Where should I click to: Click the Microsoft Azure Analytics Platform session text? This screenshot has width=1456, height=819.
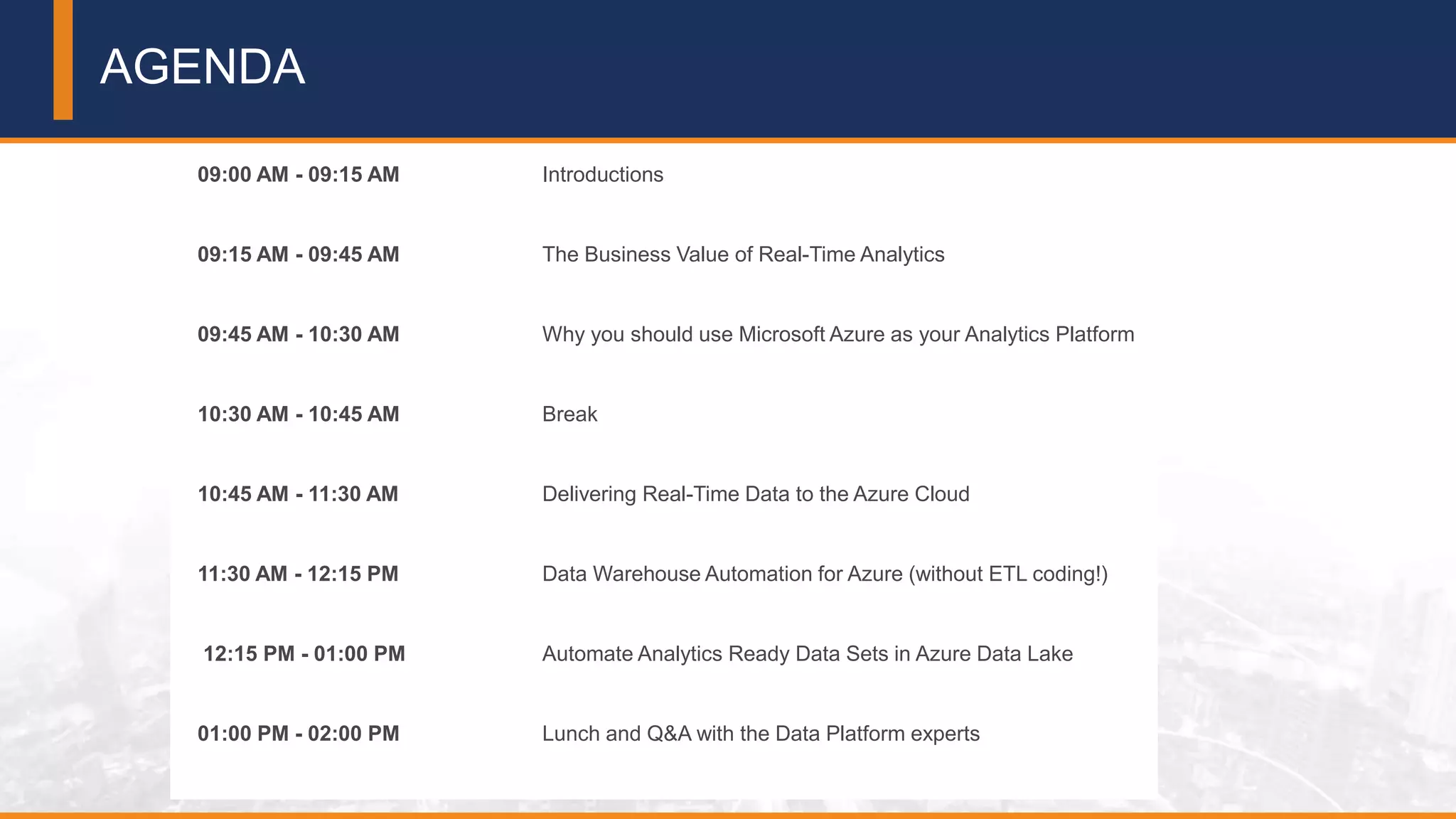click(x=837, y=334)
